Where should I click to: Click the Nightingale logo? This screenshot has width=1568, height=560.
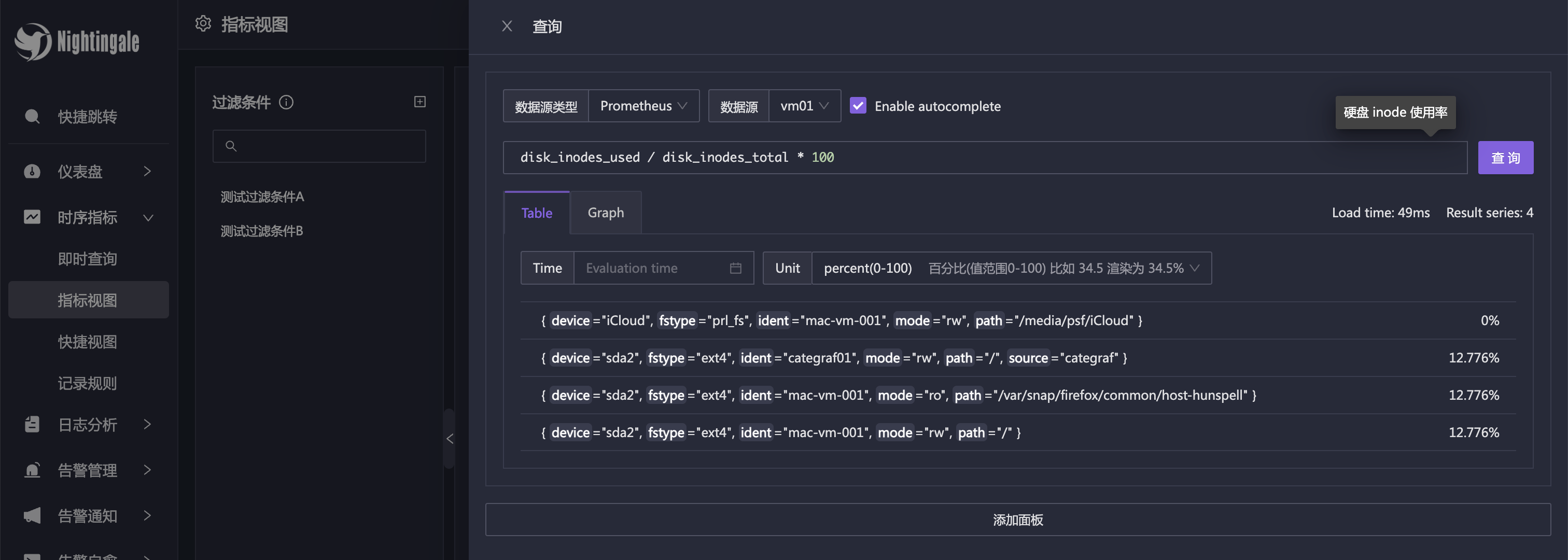click(77, 41)
